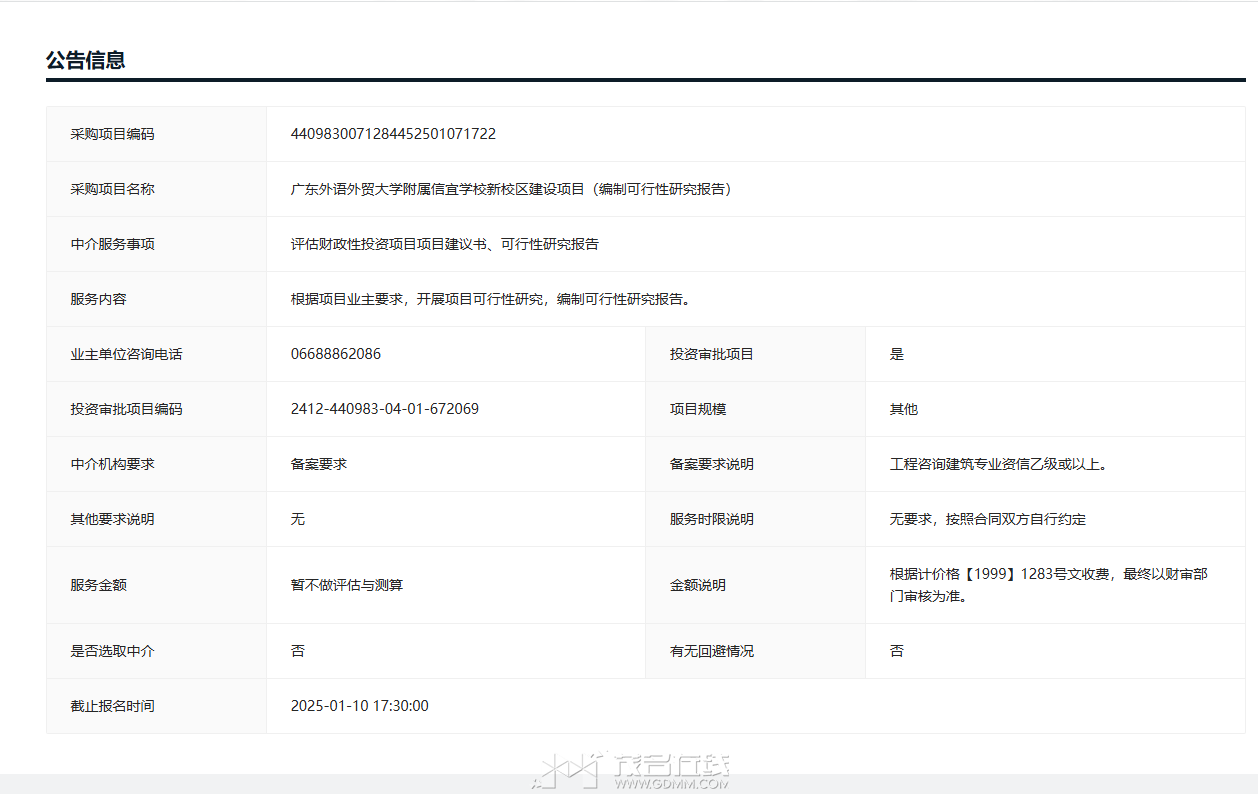Screen dimensions: 1258x794
Task: Click the 服务时限说明 value text
Action: [988, 519]
